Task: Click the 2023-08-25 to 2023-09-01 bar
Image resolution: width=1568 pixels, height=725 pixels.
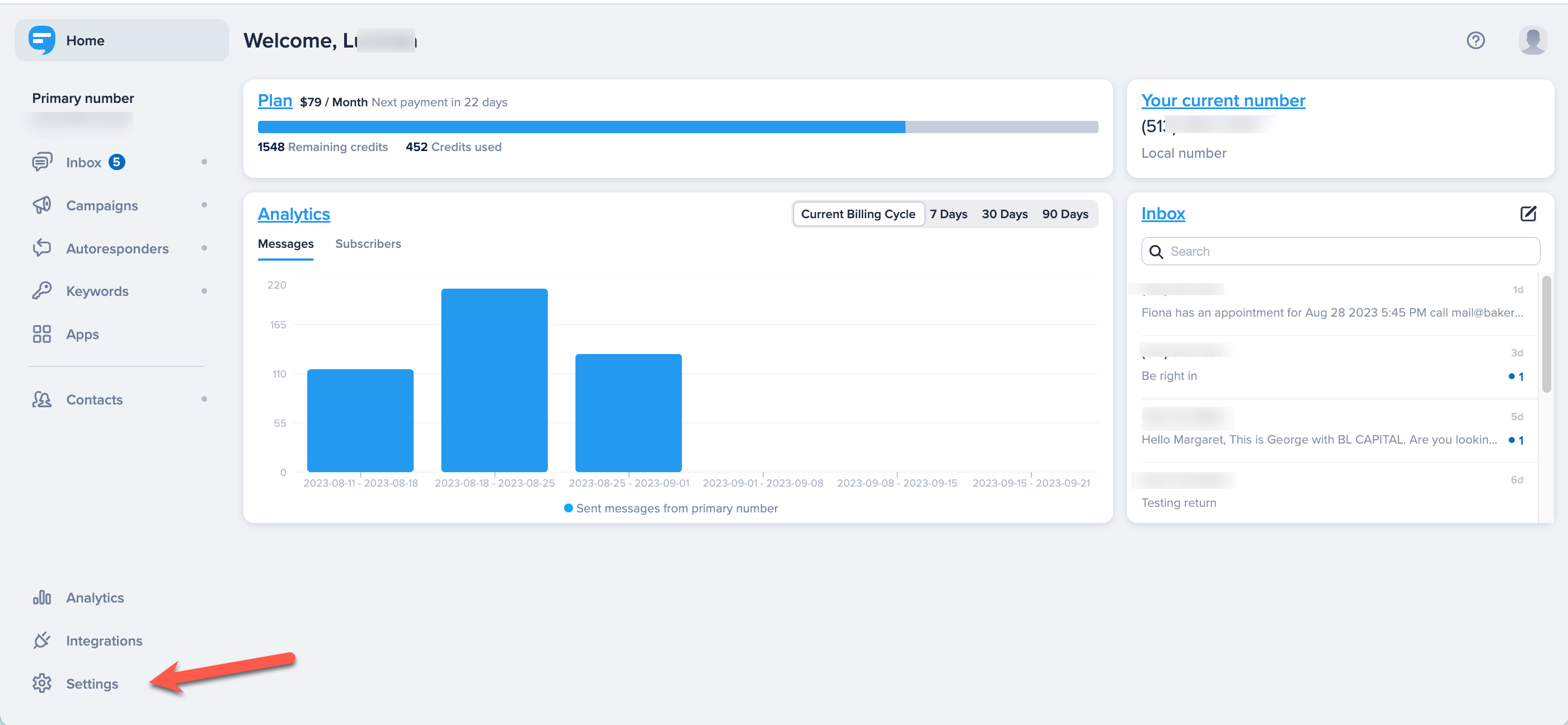Action: 628,413
